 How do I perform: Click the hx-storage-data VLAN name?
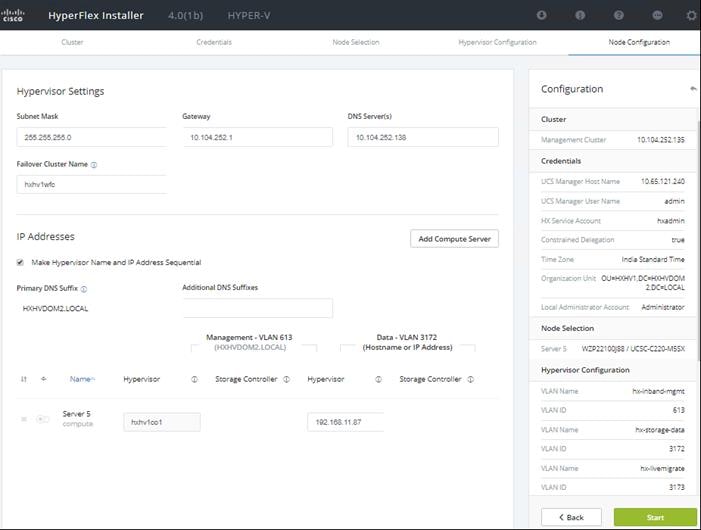(x=660, y=430)
